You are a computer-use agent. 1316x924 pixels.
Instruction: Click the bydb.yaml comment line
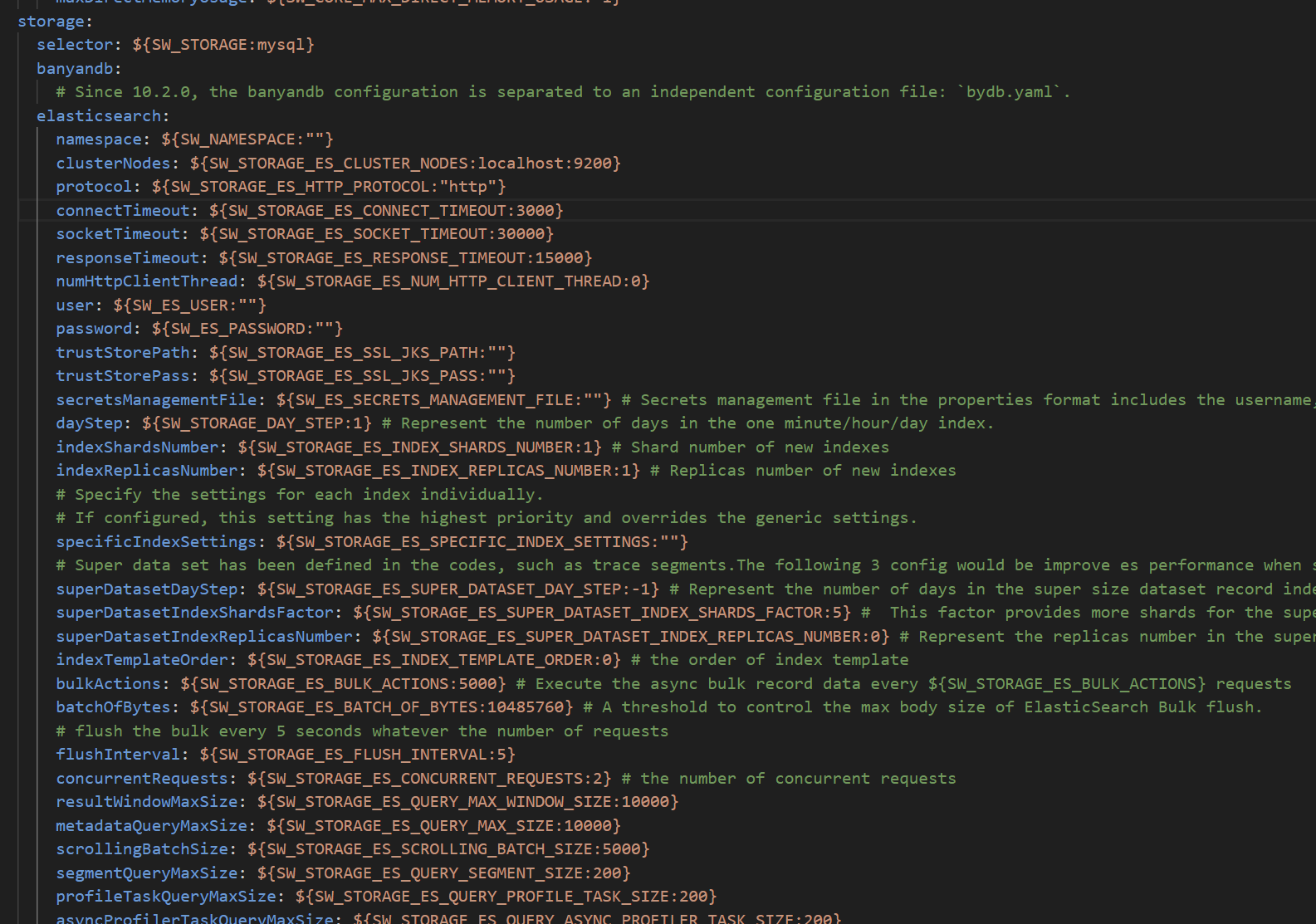[563, 92]
